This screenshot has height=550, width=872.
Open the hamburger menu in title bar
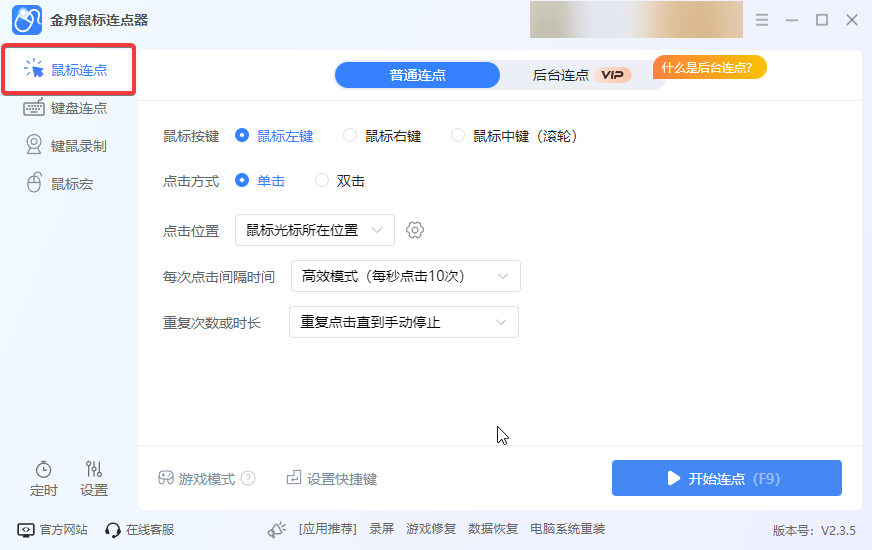pyautogui.click(x=762, y=20)
